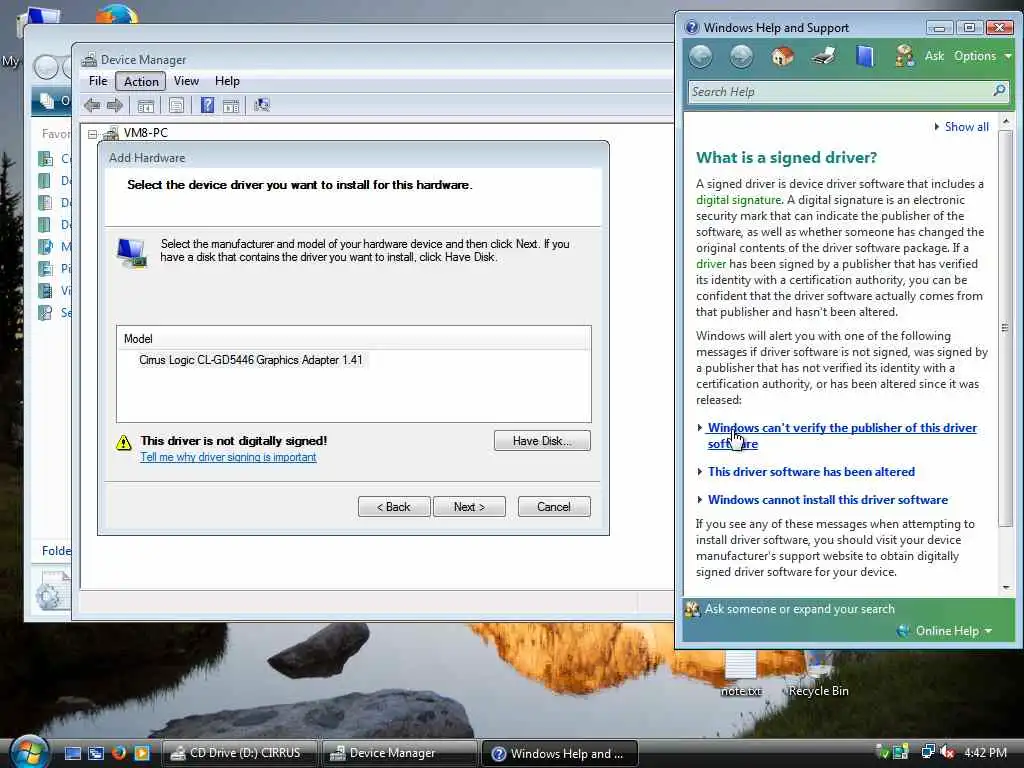Click the search magnifier in Search Help

999,91
